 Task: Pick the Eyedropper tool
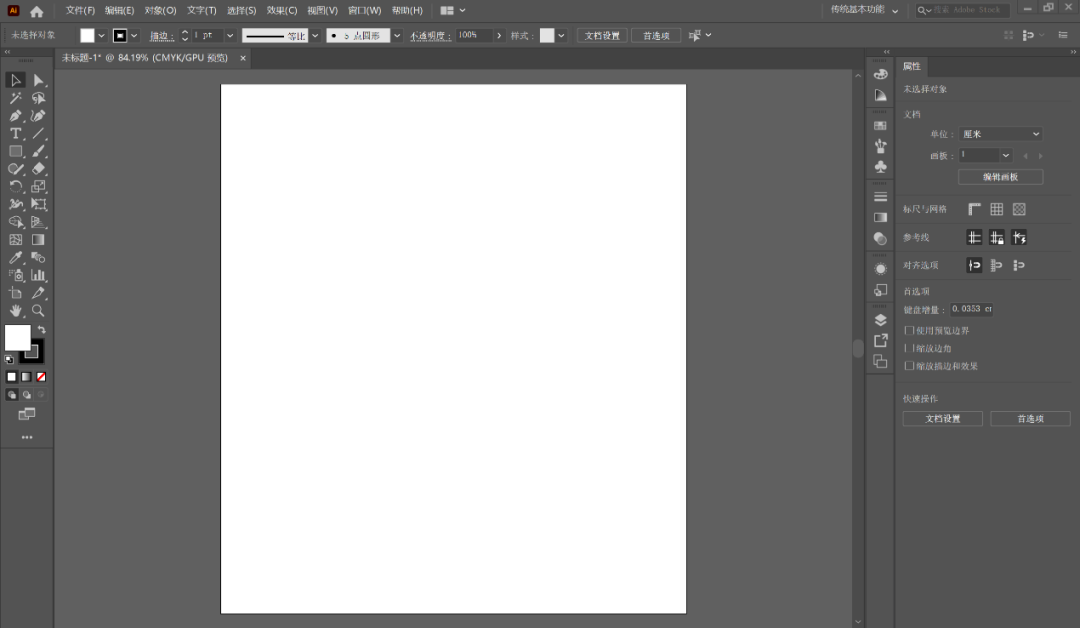click(x=16, y=257)
